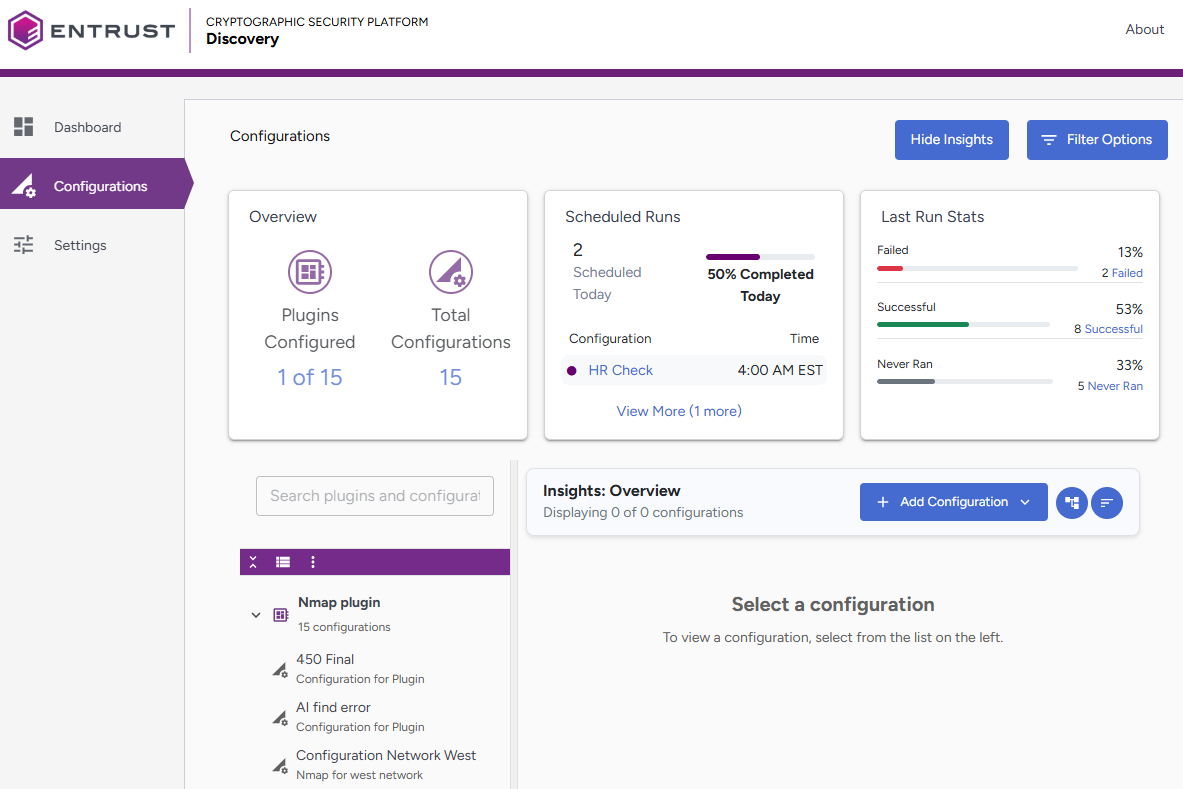
Task: Click the search plugins and configurations field
Action: click(x=375, y=496)
